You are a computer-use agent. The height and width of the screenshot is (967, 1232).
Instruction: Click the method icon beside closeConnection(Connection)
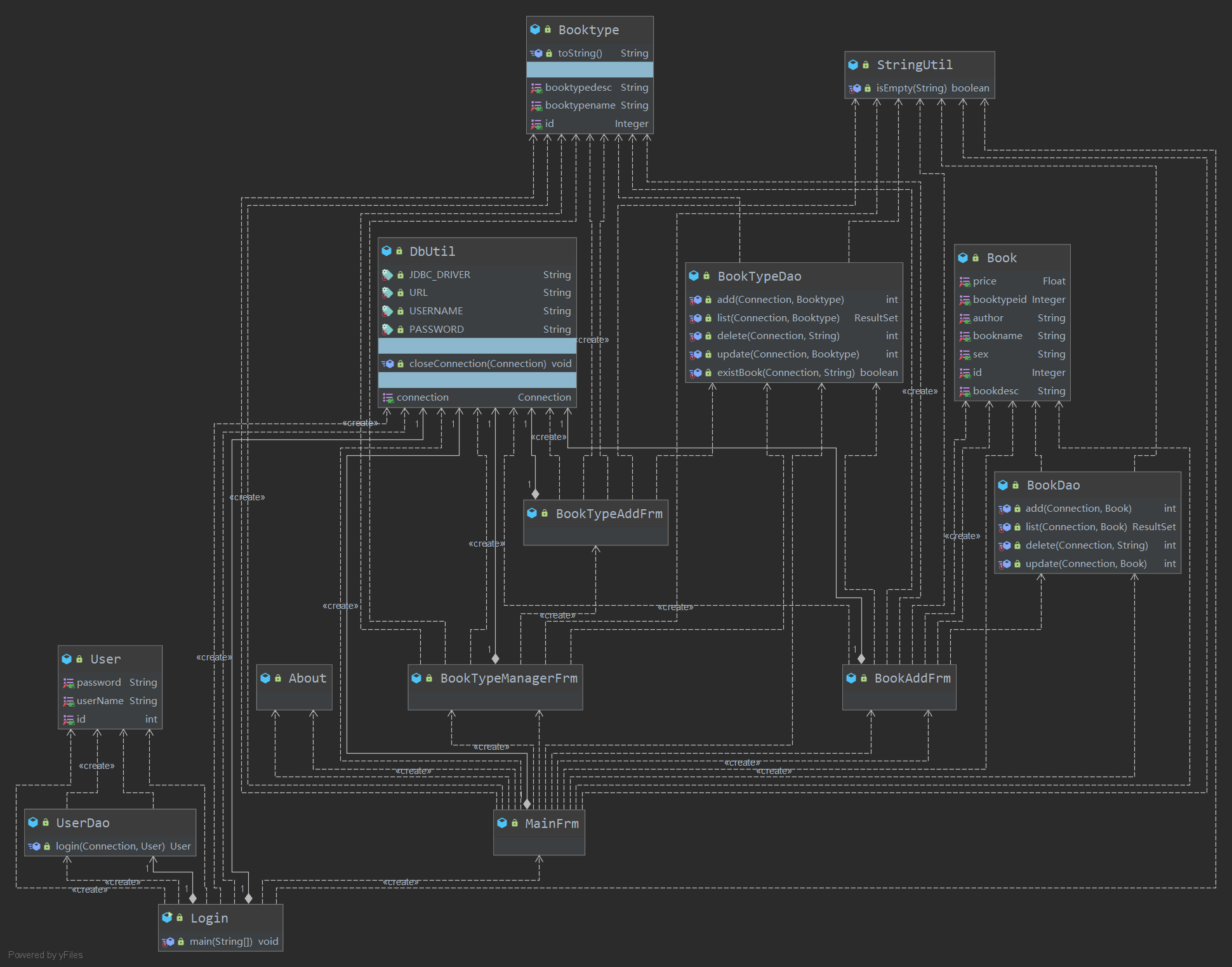point(388,364)
